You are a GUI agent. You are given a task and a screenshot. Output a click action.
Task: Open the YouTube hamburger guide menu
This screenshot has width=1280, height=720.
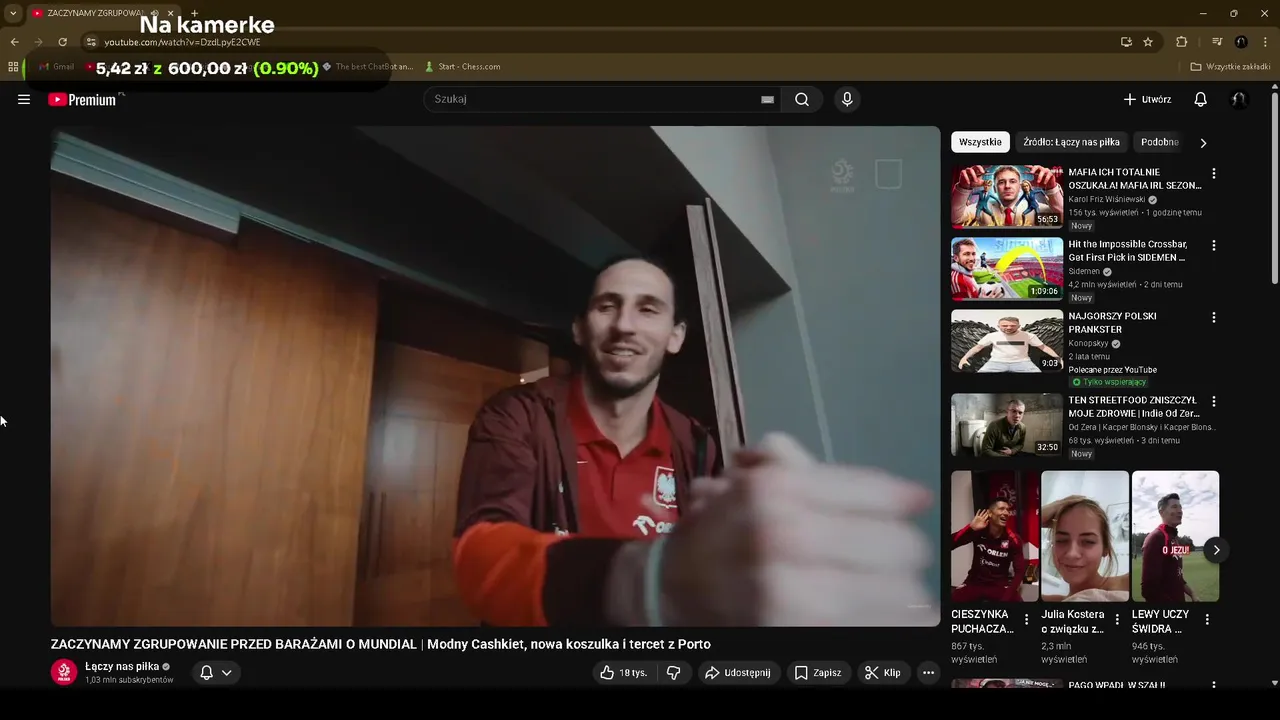[24, 99]
